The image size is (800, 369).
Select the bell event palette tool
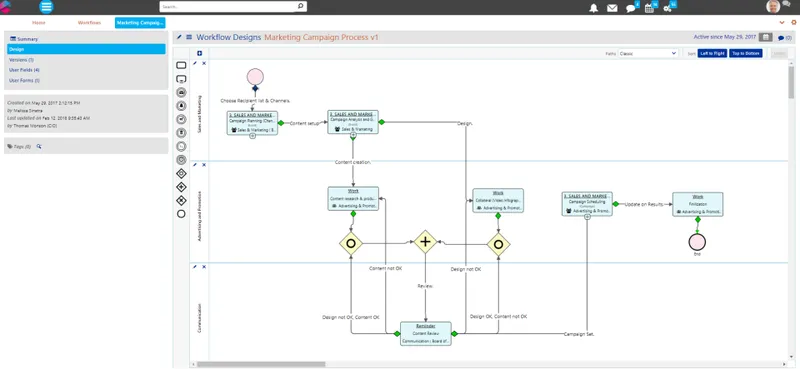click(x=181, y=106)
